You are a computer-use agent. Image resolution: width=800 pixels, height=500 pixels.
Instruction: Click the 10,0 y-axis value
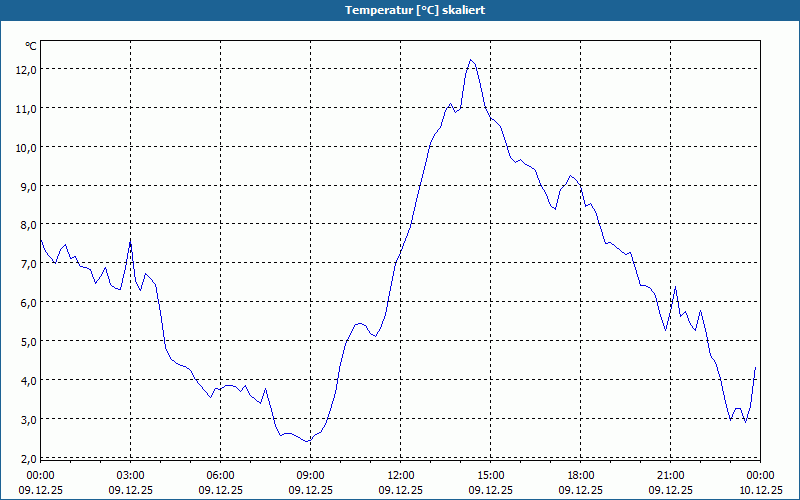(x=26, y=148)
